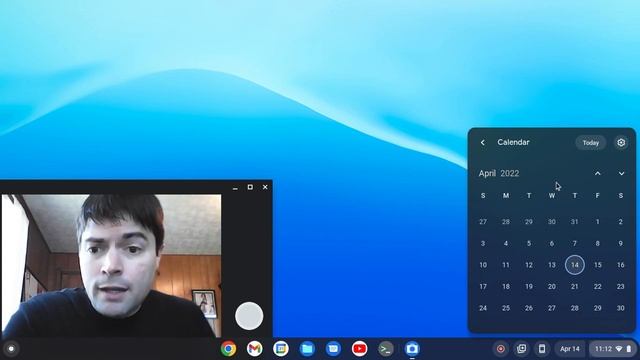Open quick settings via 11:12 clock
Screen dimensions: 640x360
pos(612,349)
